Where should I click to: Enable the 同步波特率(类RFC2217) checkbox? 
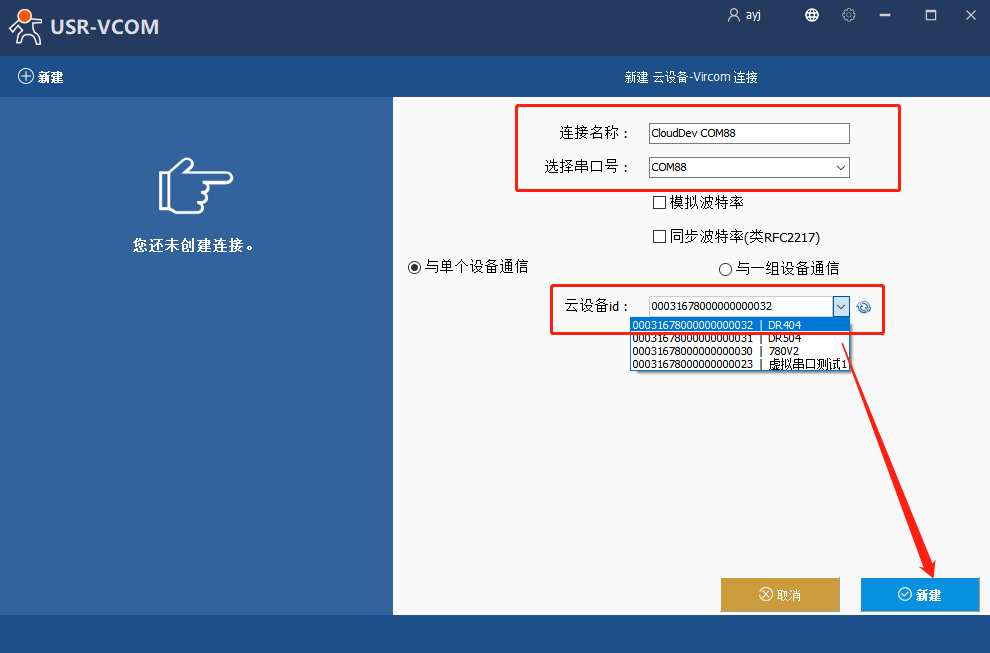click(x=659, y=236)
